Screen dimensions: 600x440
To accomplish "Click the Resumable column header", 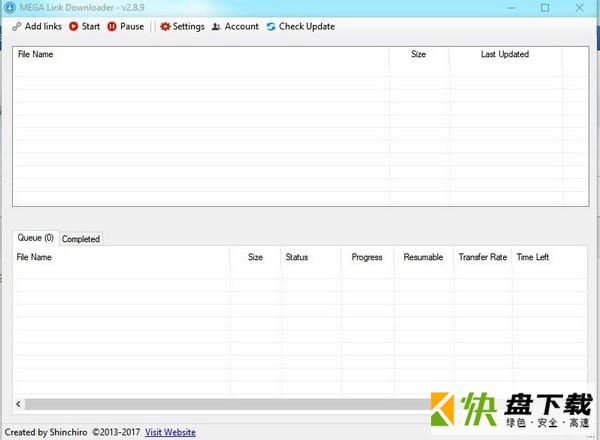I will (x=423, y=257).
